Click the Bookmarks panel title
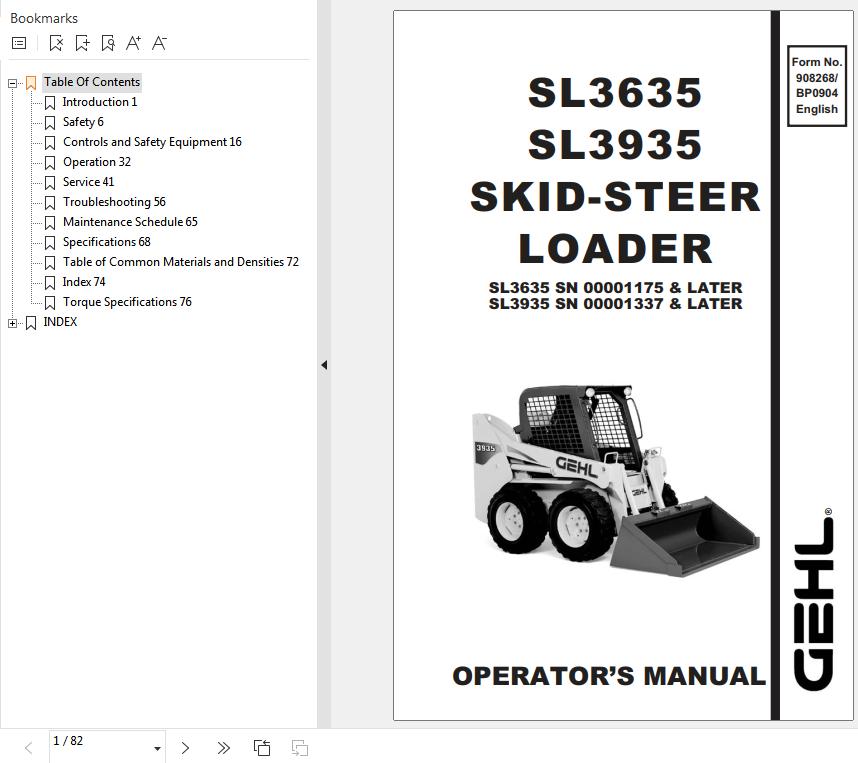The width and height of the screenshot is (858, 763). pos(44,18)
